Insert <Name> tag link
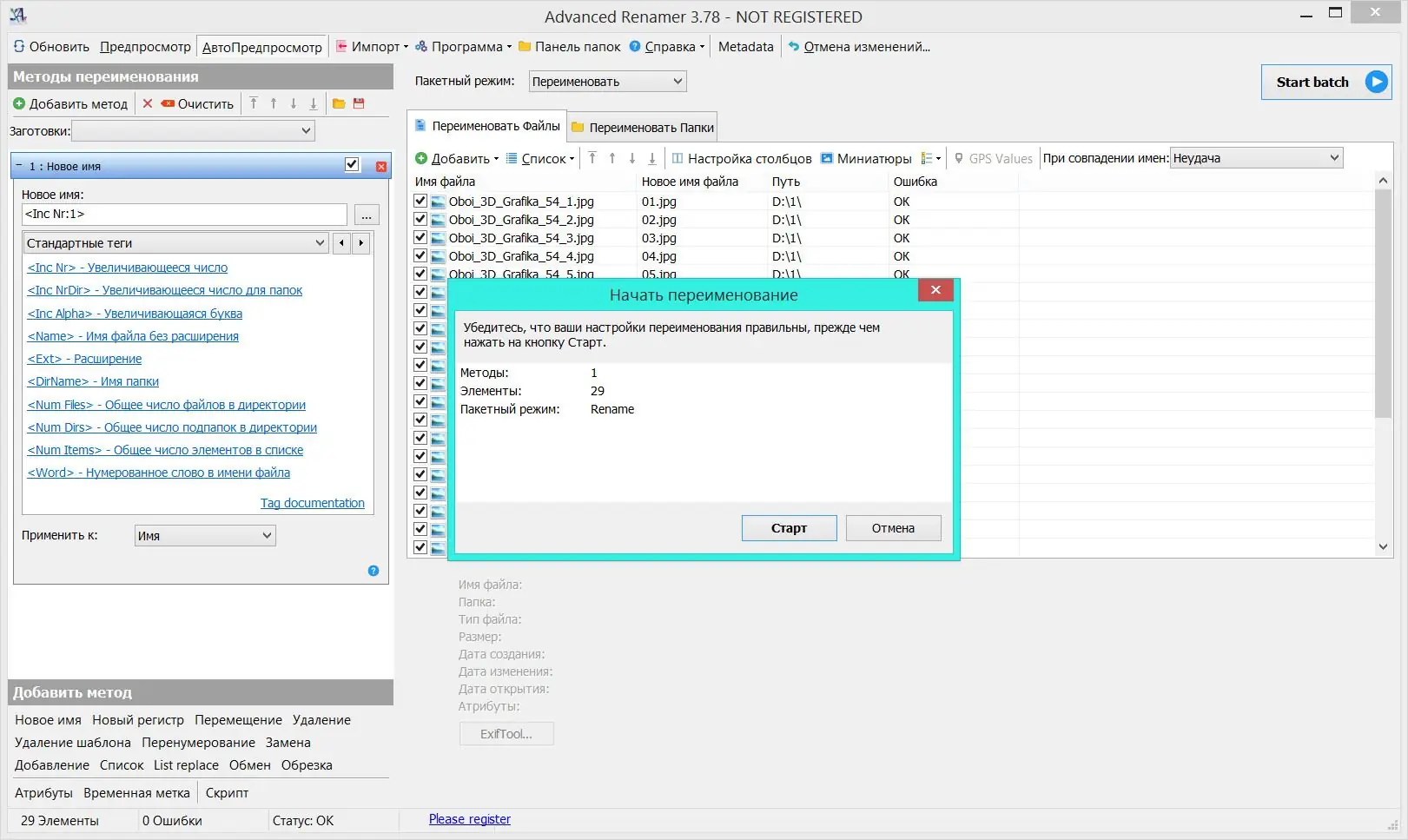Screen dimensions: 1408x840 [133, 336]
